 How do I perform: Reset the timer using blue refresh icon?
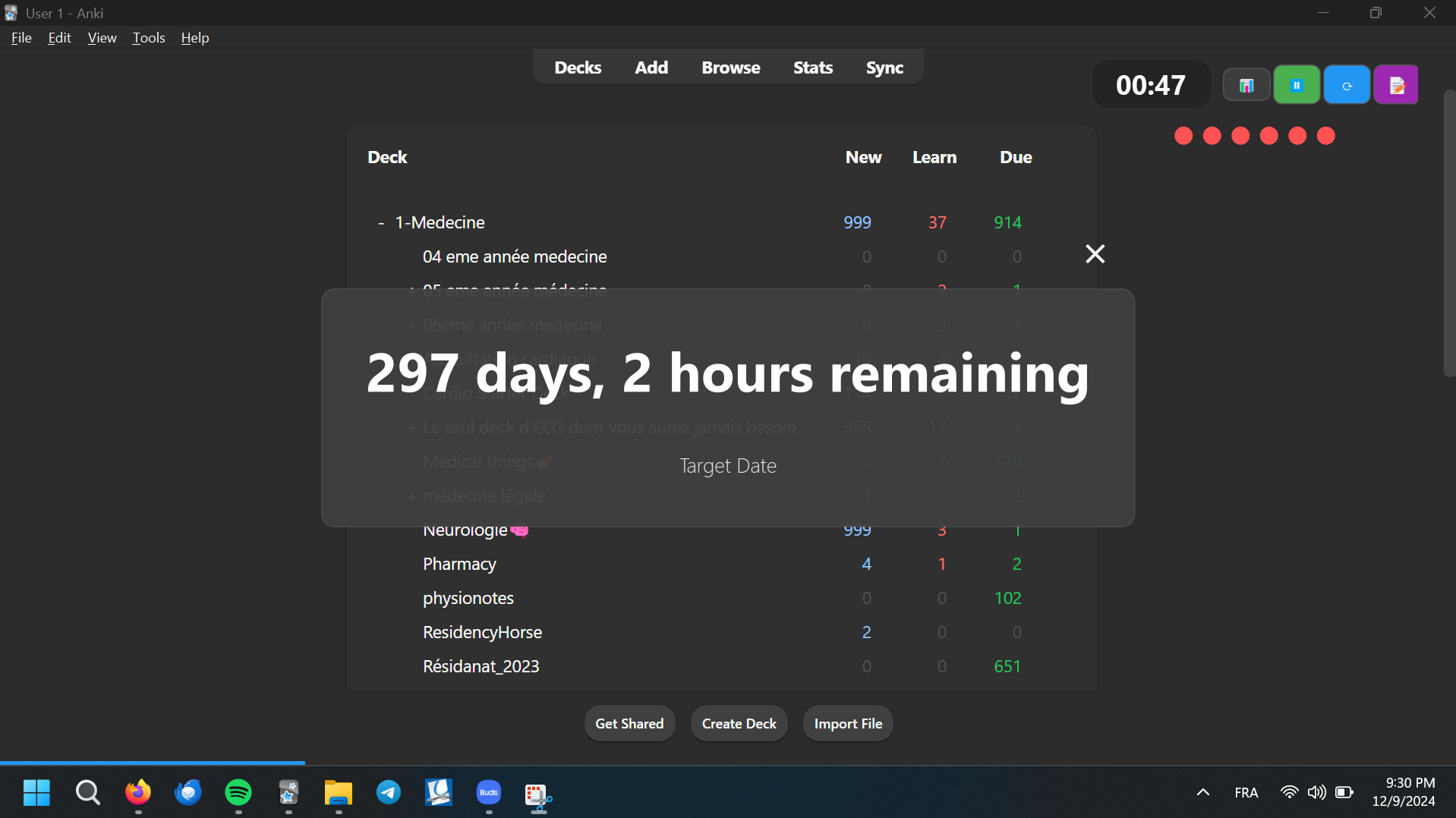[x=1347, y=85]
